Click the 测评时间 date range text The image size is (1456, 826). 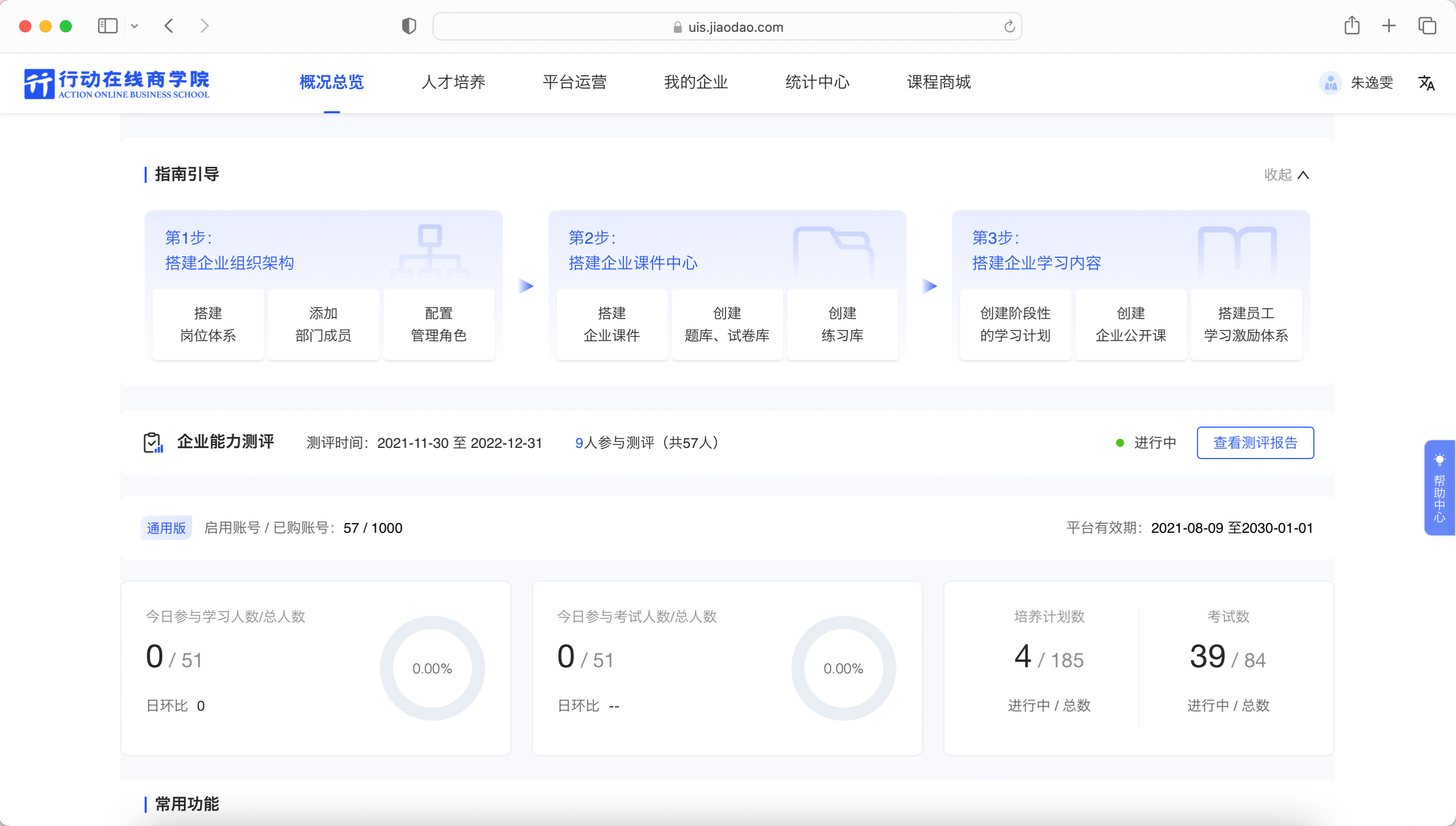coord(460,442)
